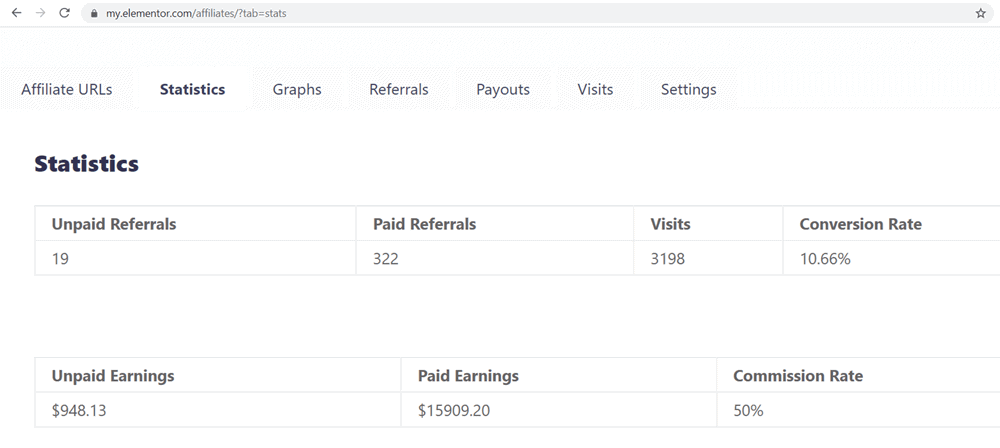This screenshot has width=1000, height=448.
Task: Click the padlock site info icon
Action: pos(94,13)
